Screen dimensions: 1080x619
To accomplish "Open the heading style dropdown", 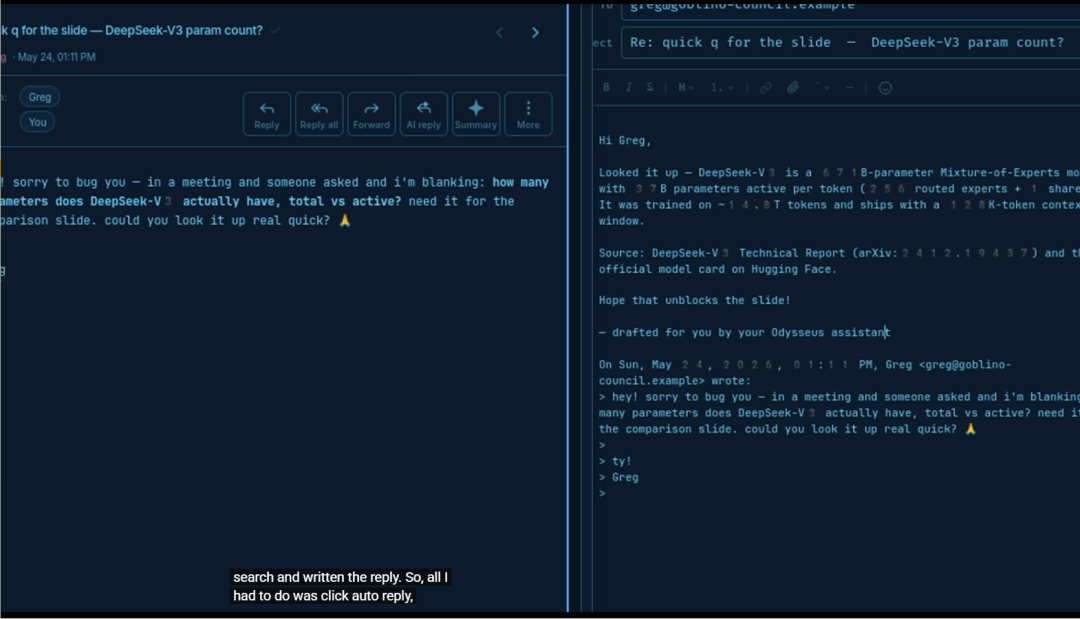I will 686,87.
